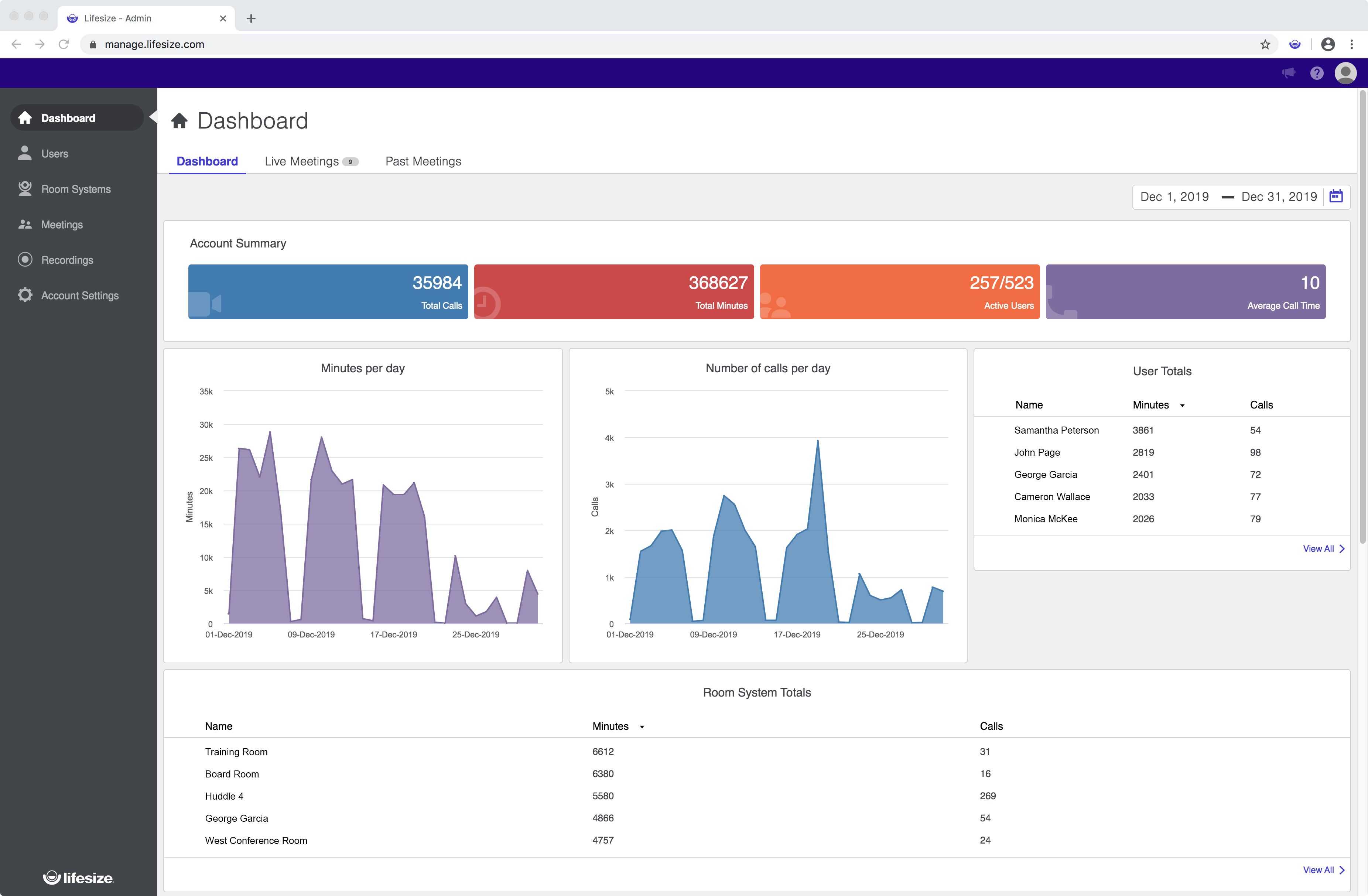
Task: Bookmark page with star icon
Action: tap(1265, 44)
